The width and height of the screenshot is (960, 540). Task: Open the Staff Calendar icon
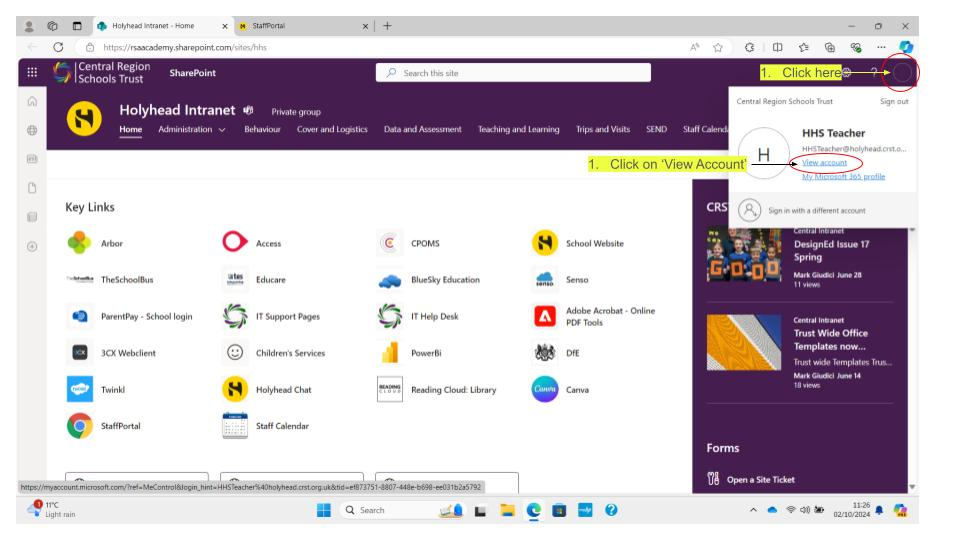235,426
